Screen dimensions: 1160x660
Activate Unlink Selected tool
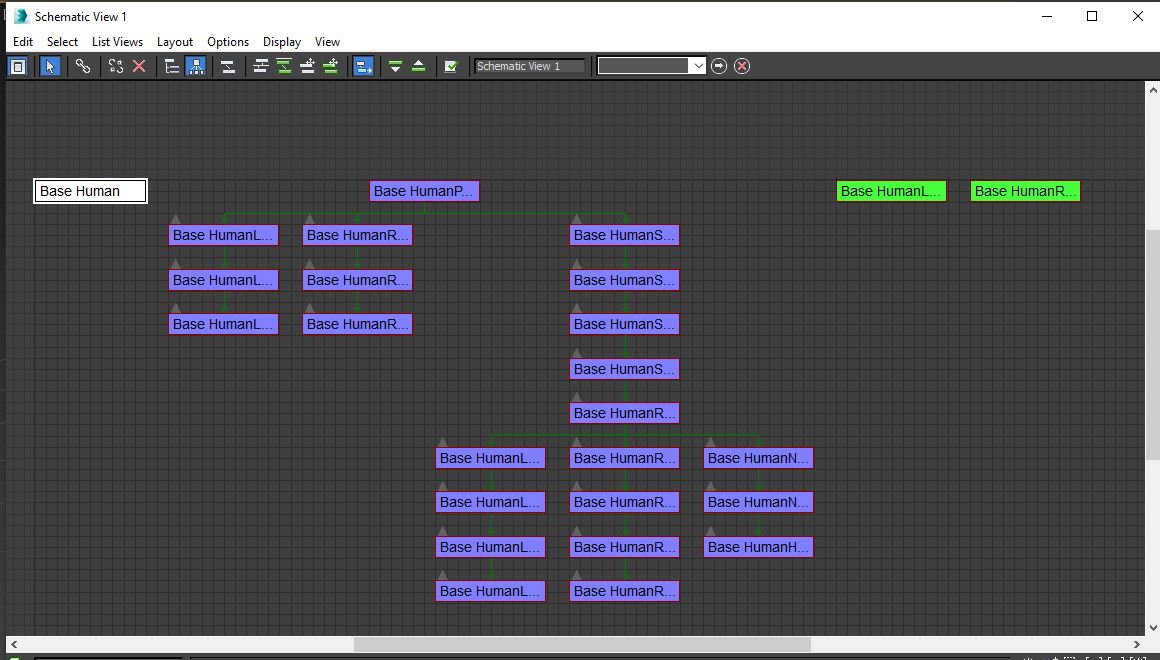tap(115, 65)
